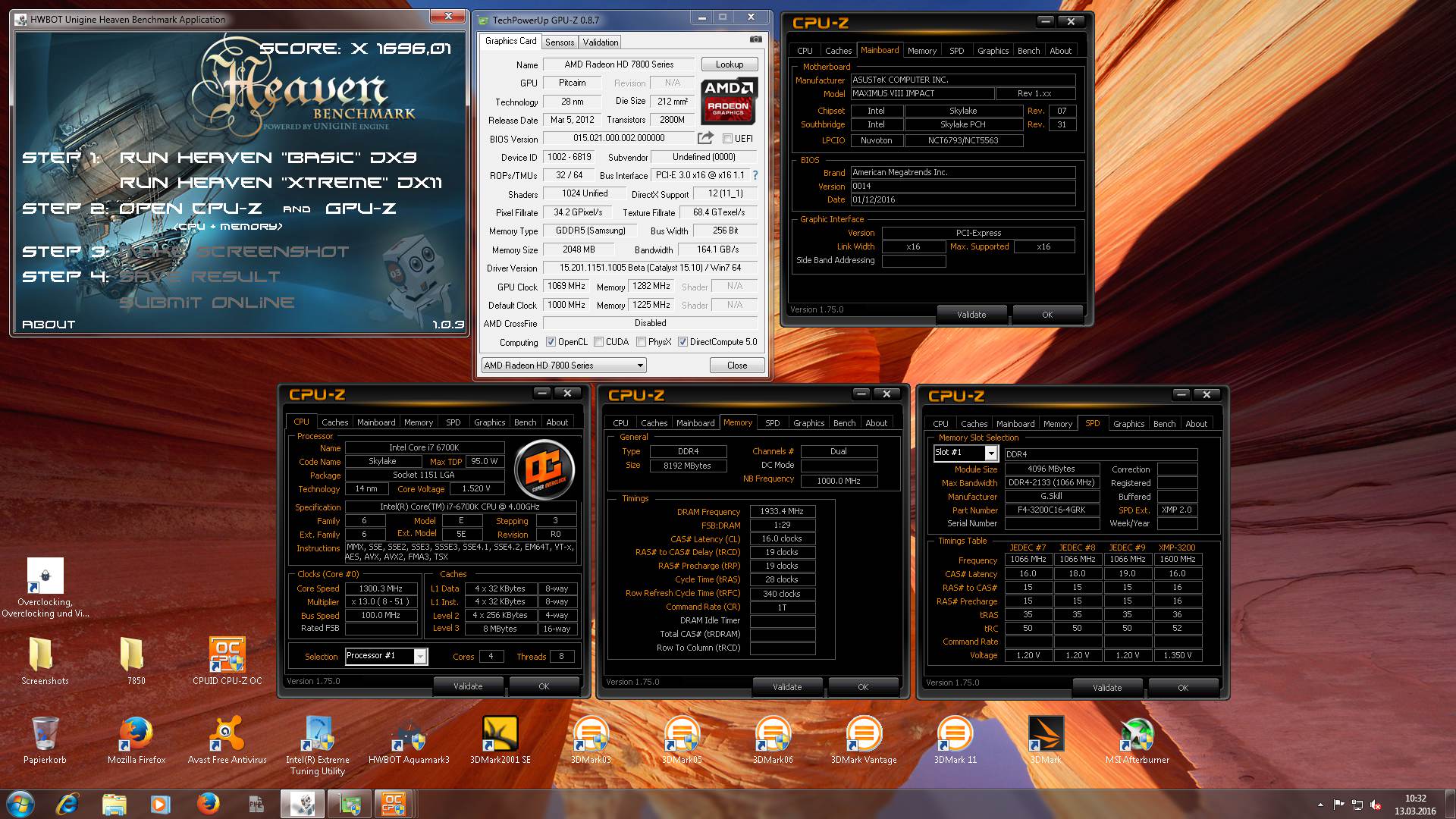This screenshot has width=1456, height=819.
Task: Open 3DMark03 desktop shortcut
Action: tap(591, 741)
